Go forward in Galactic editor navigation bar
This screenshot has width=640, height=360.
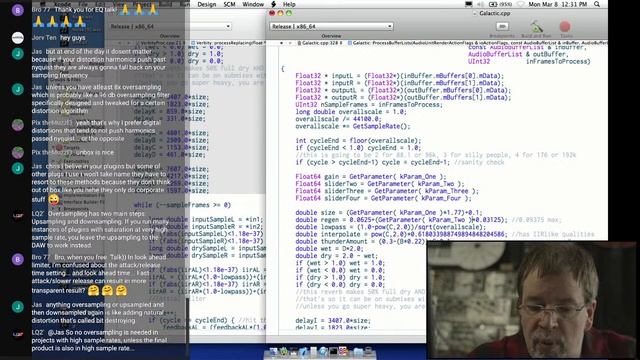point(290,42)
